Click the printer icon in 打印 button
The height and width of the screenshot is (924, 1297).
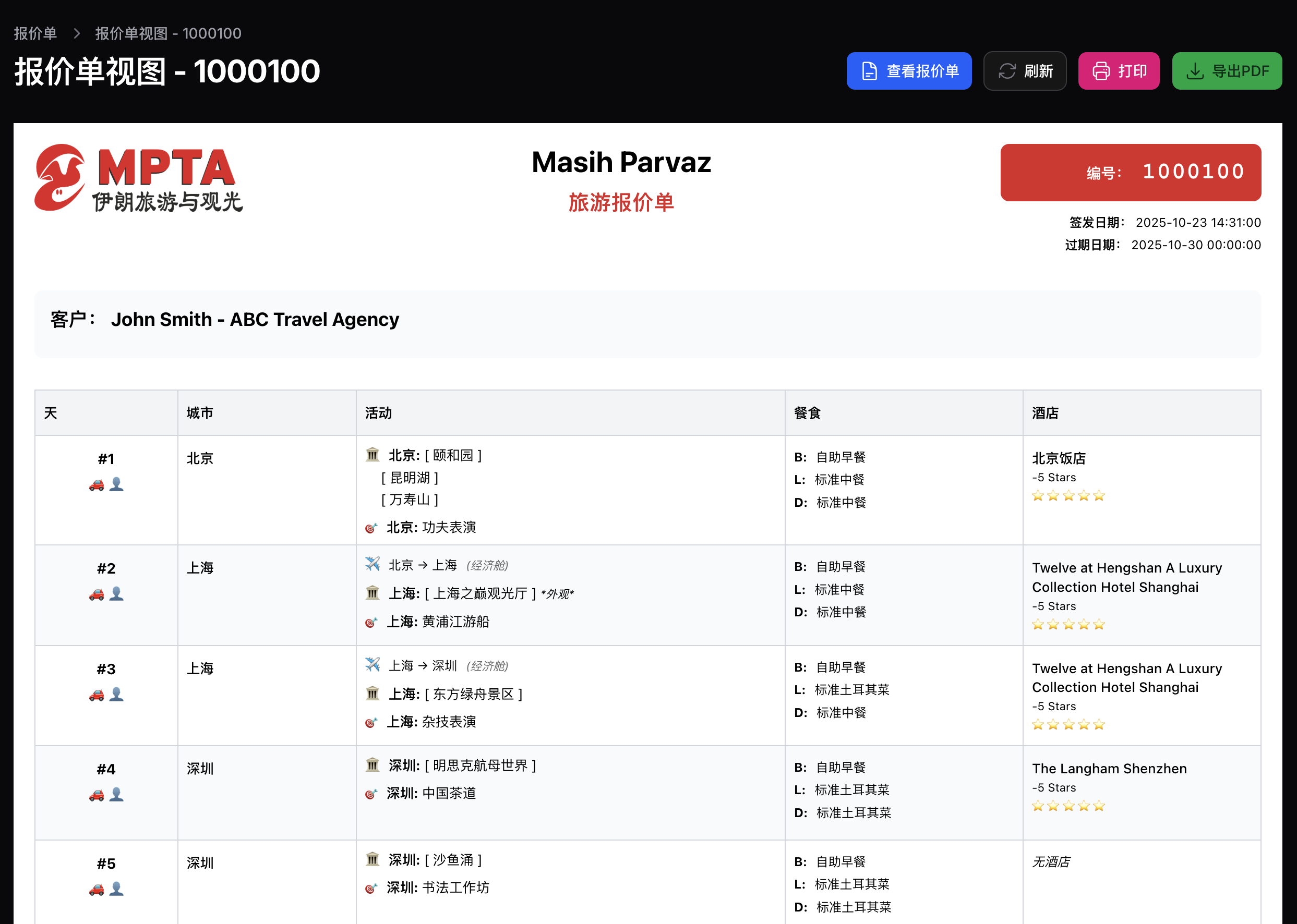pos(1101,71)
